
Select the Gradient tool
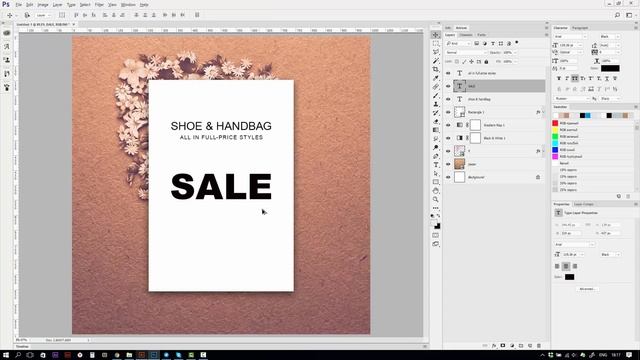436,130
